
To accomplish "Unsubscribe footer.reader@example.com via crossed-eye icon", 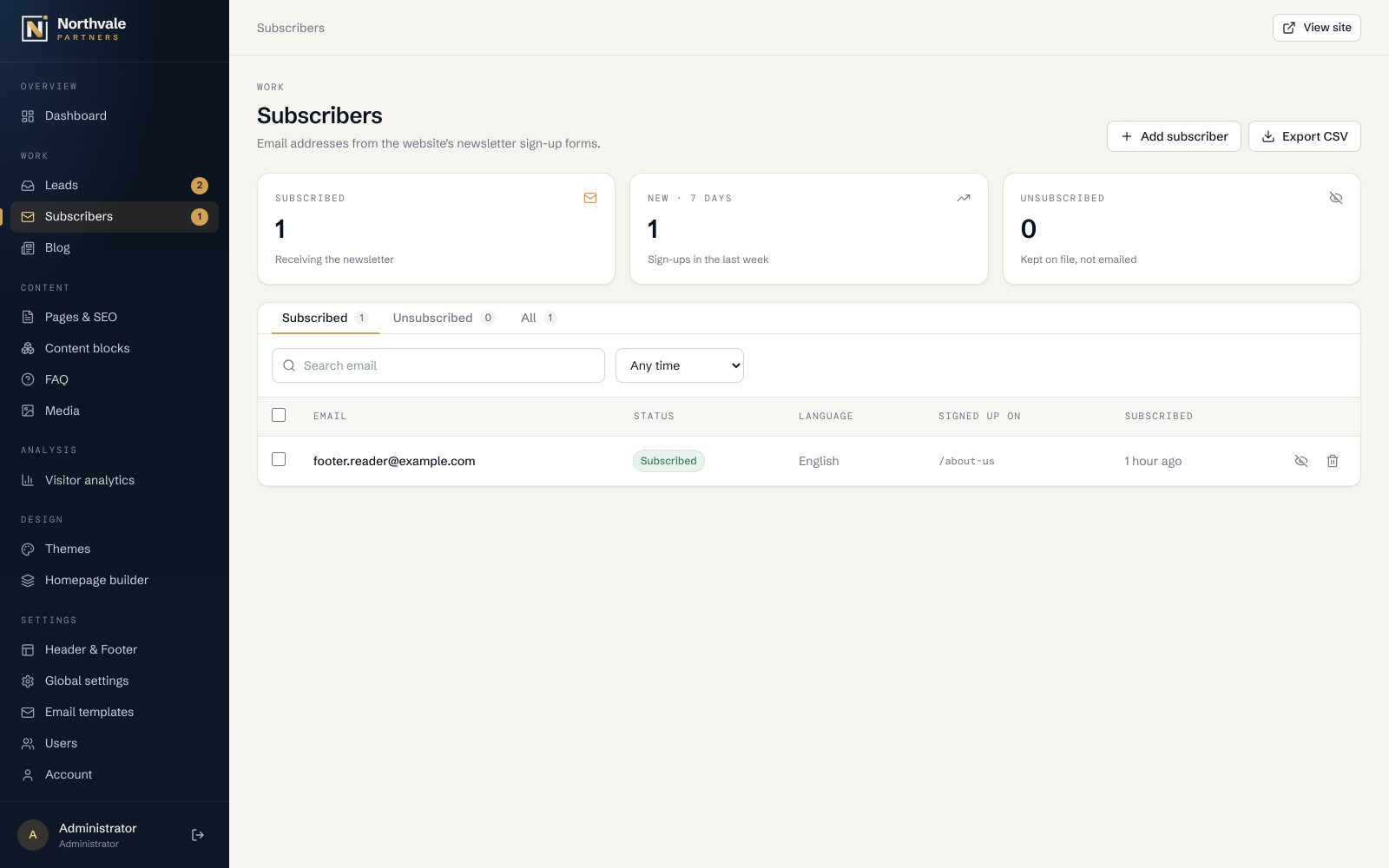I will coord(1301,461).
